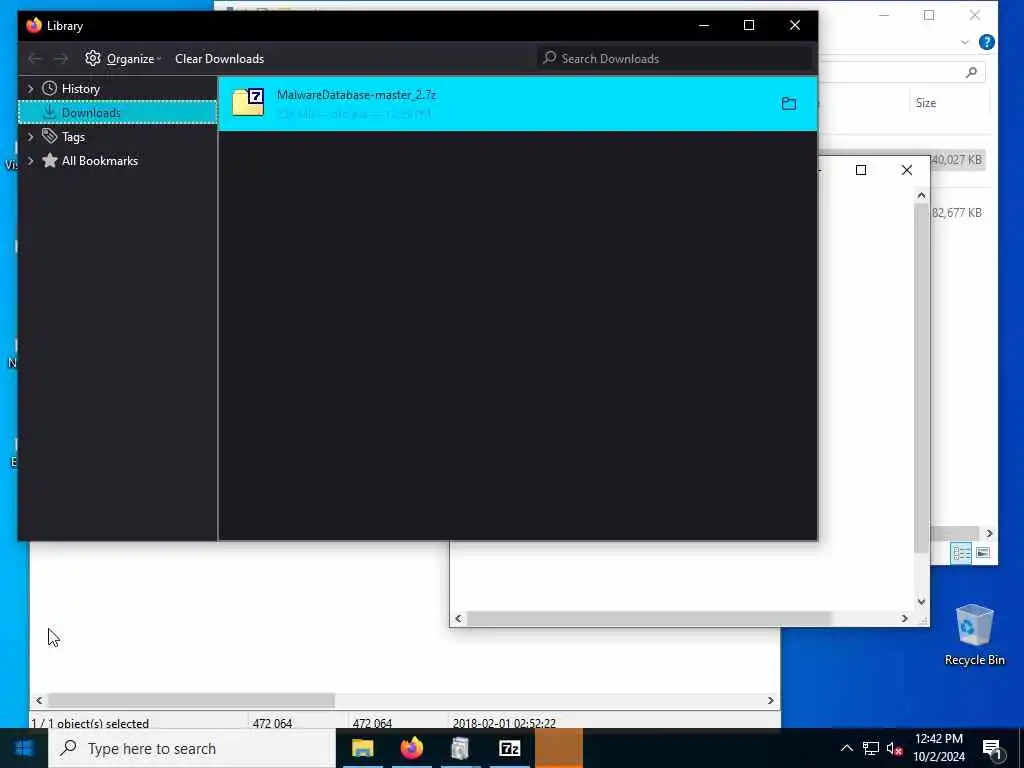This screenshot has width=1024, height=768.
Task: Open Firefox from taskbar
Action: coord(411,748)
